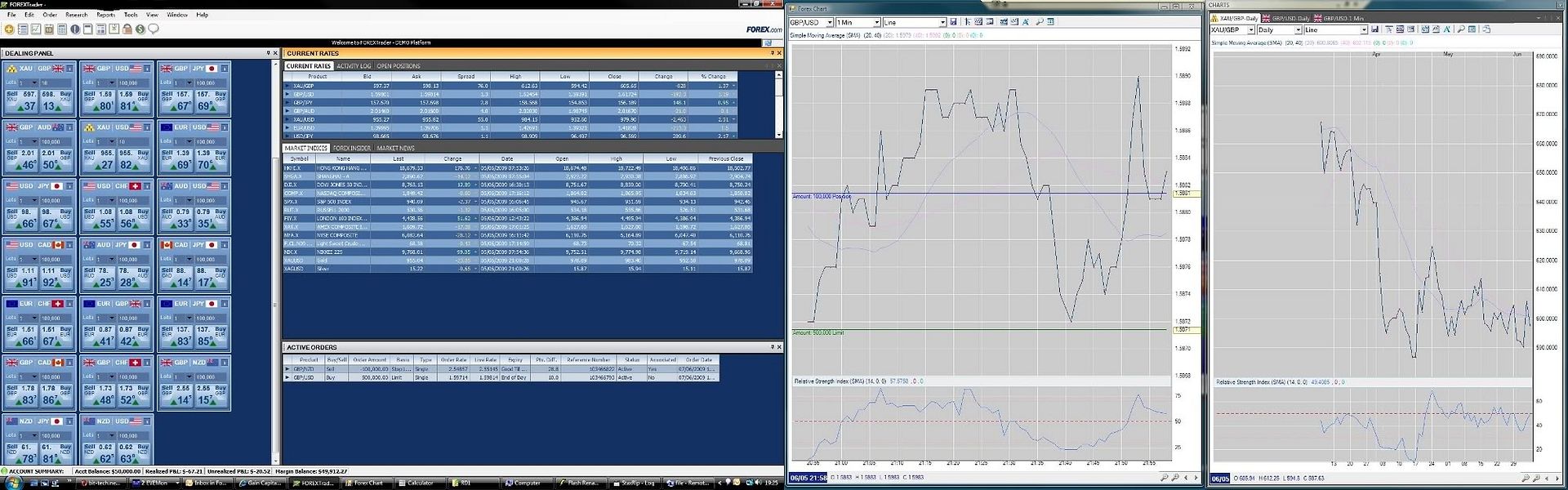The image size is (1568, 490).
Task: Click Current Rates scrollbar down arrow
Action: click(778, 134)
